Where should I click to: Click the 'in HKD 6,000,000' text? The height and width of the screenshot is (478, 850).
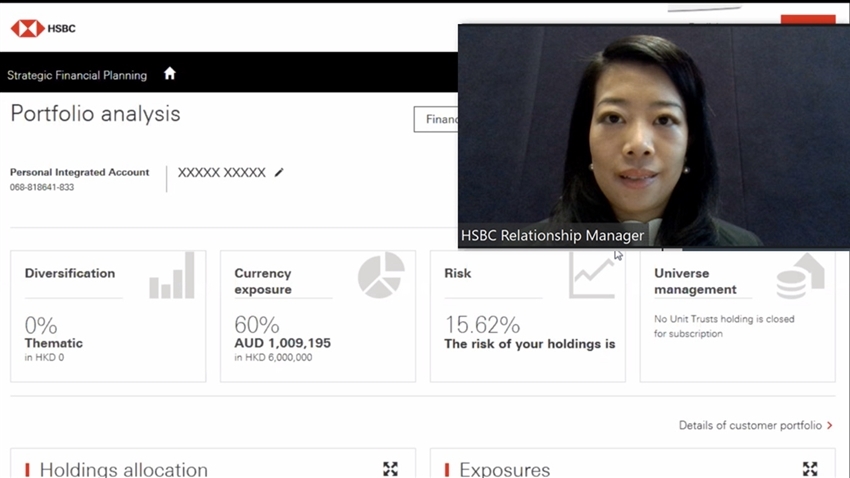click(x=273, y=357)
